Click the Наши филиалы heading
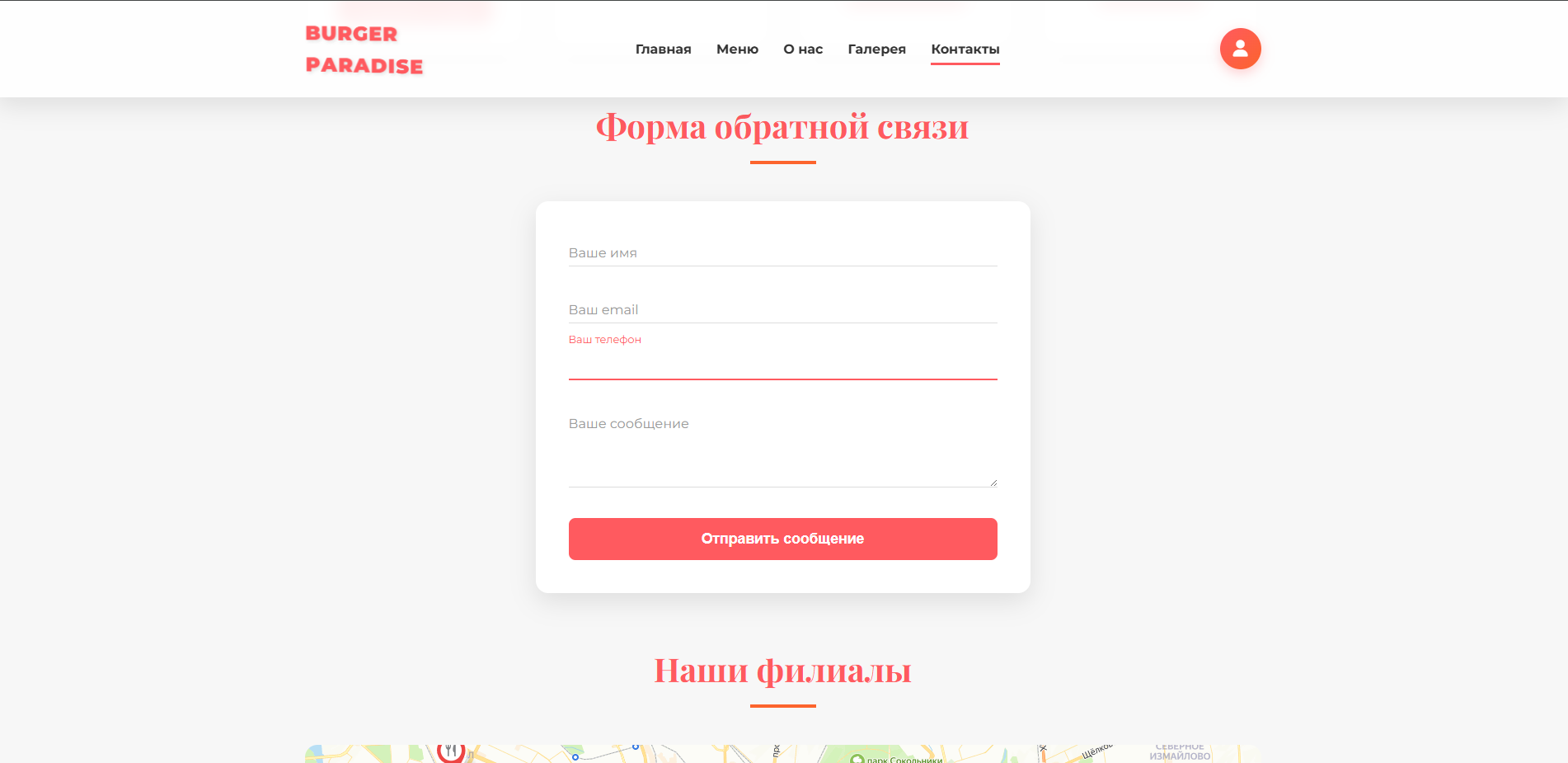 pyautogui.click(x=782, y=671)
